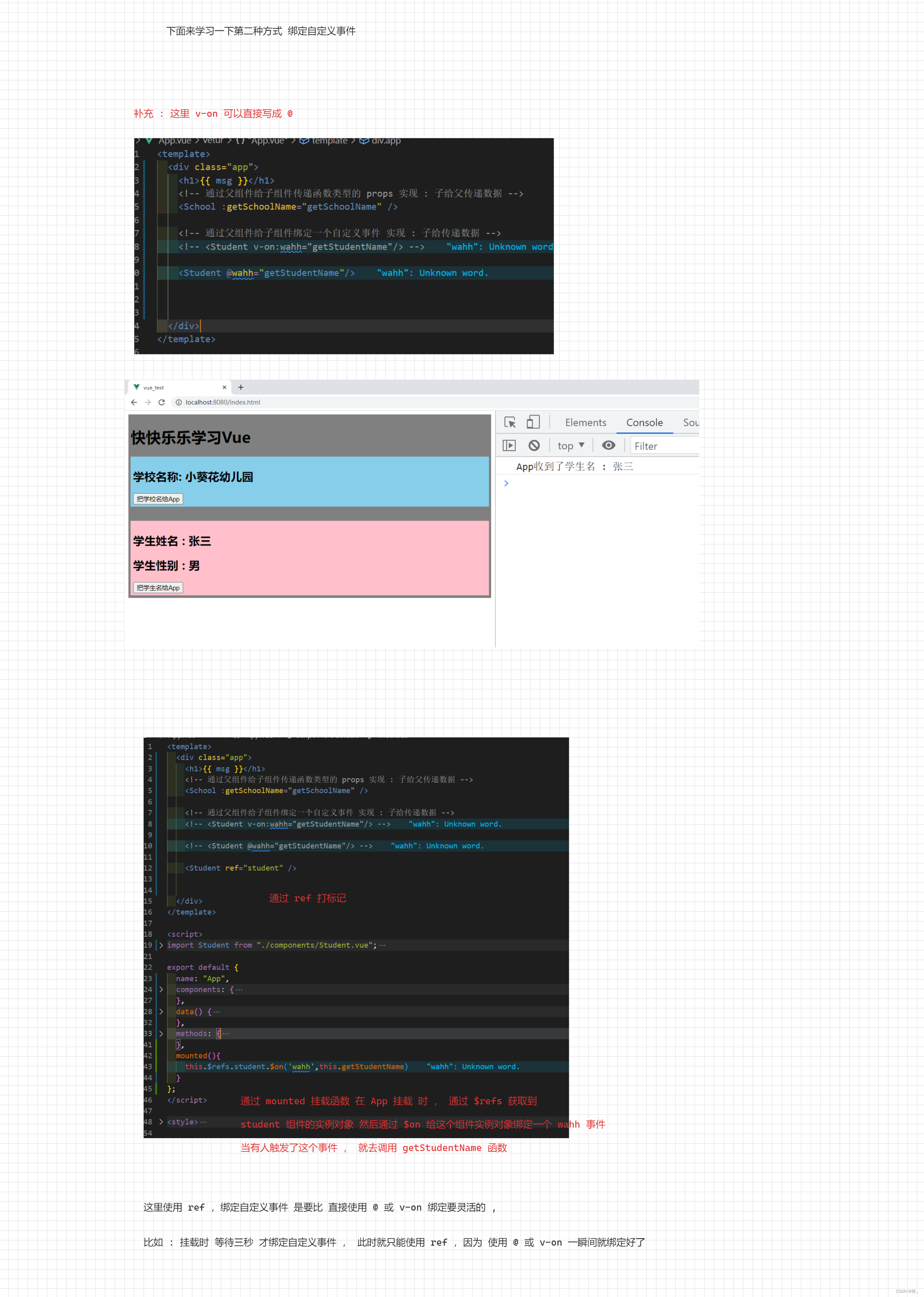Expand the folded components block
The image size is (924, 1297).
coord(162,989)
